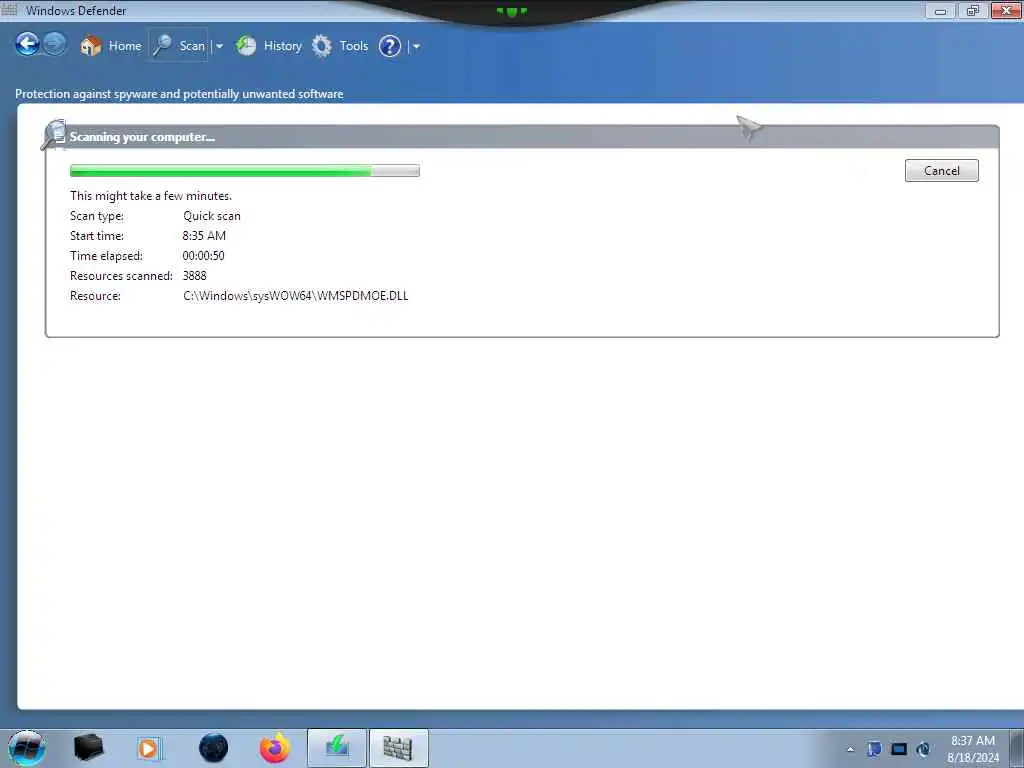Open the dark globe app in taskbar

tap(214, 748)
